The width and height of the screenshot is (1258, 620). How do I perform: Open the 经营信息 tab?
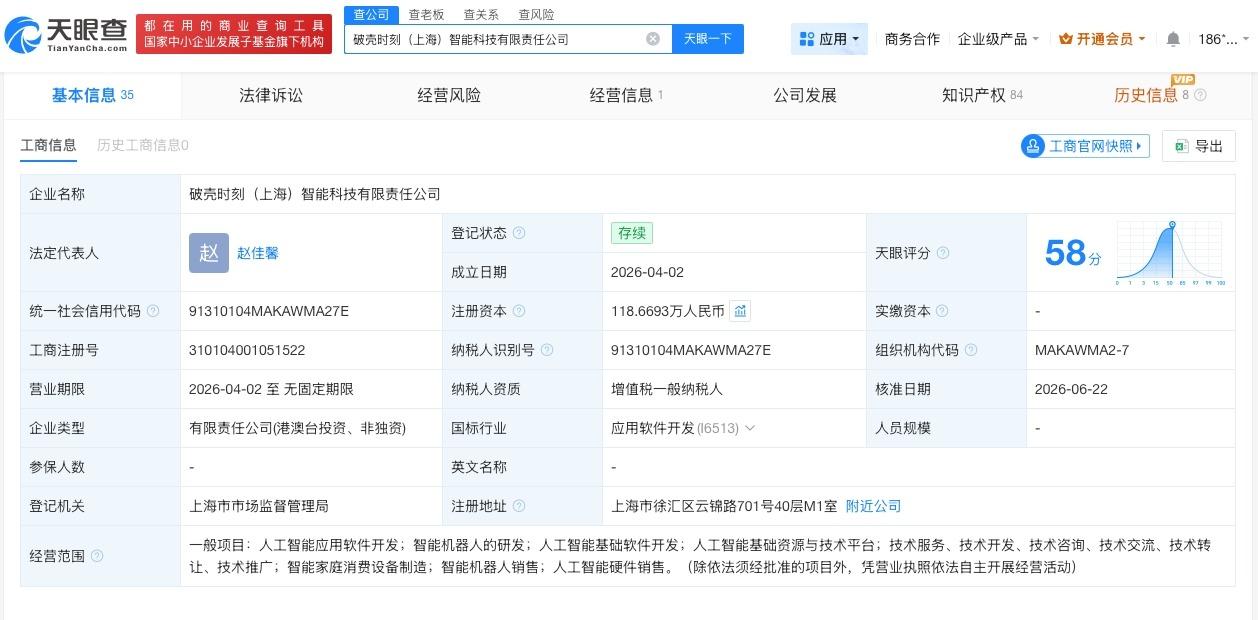626,95
